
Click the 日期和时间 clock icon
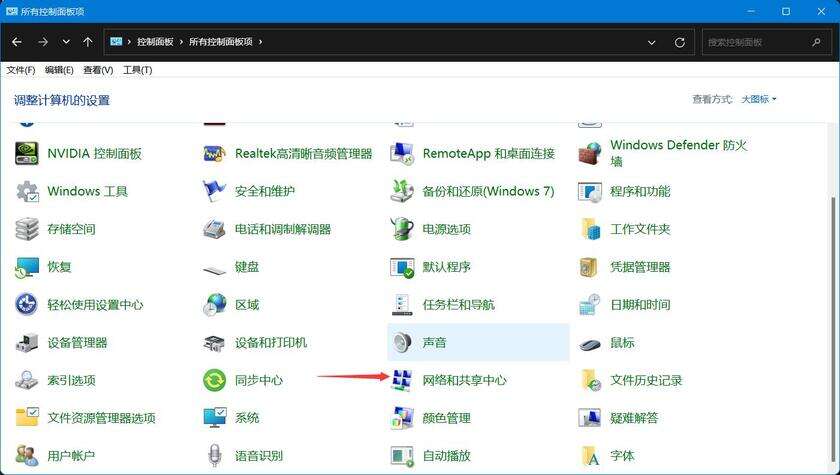[590, 305]
